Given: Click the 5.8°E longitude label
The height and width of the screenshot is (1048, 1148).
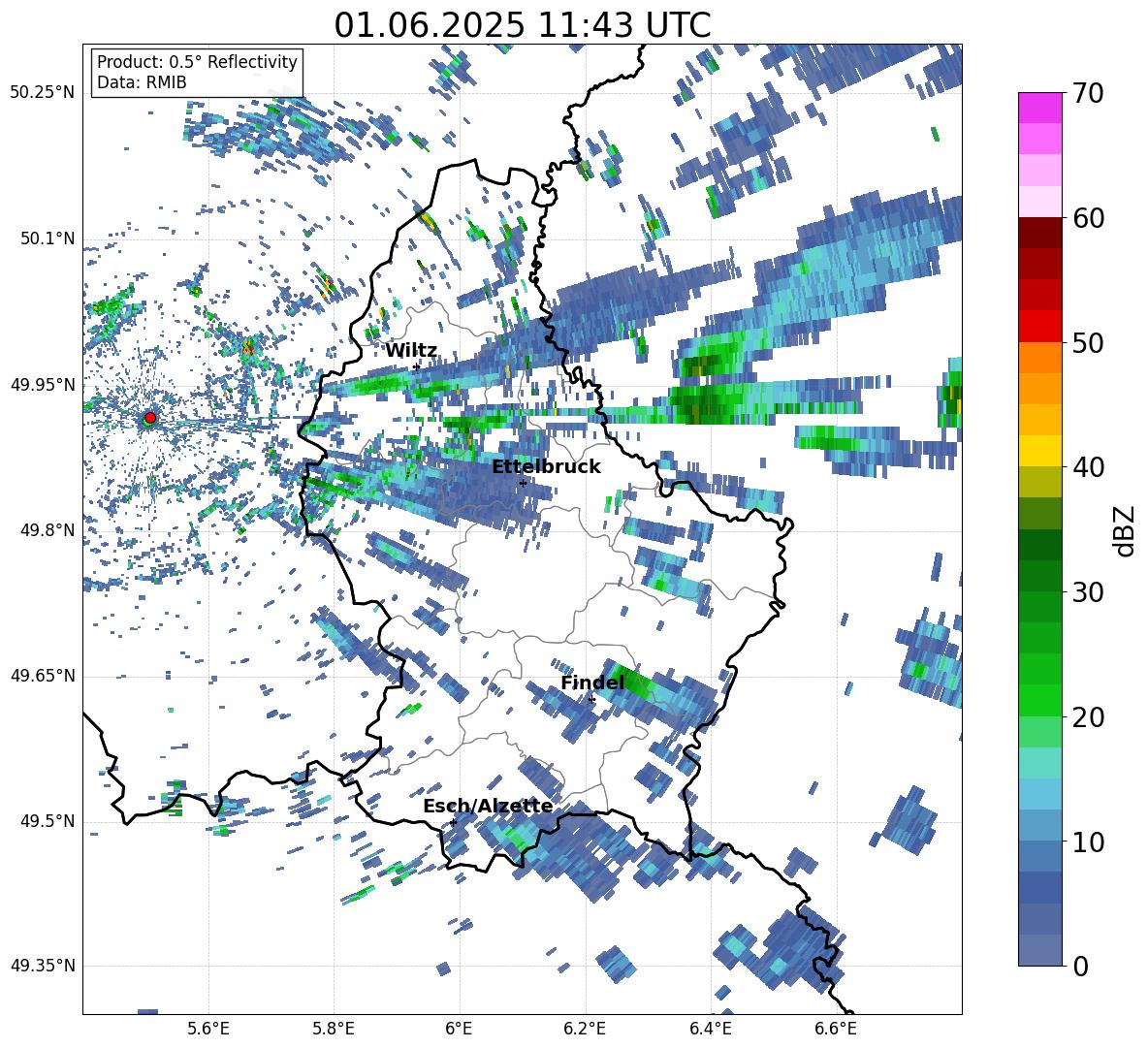Looking at the screenshot, I should coord(334,1029).
